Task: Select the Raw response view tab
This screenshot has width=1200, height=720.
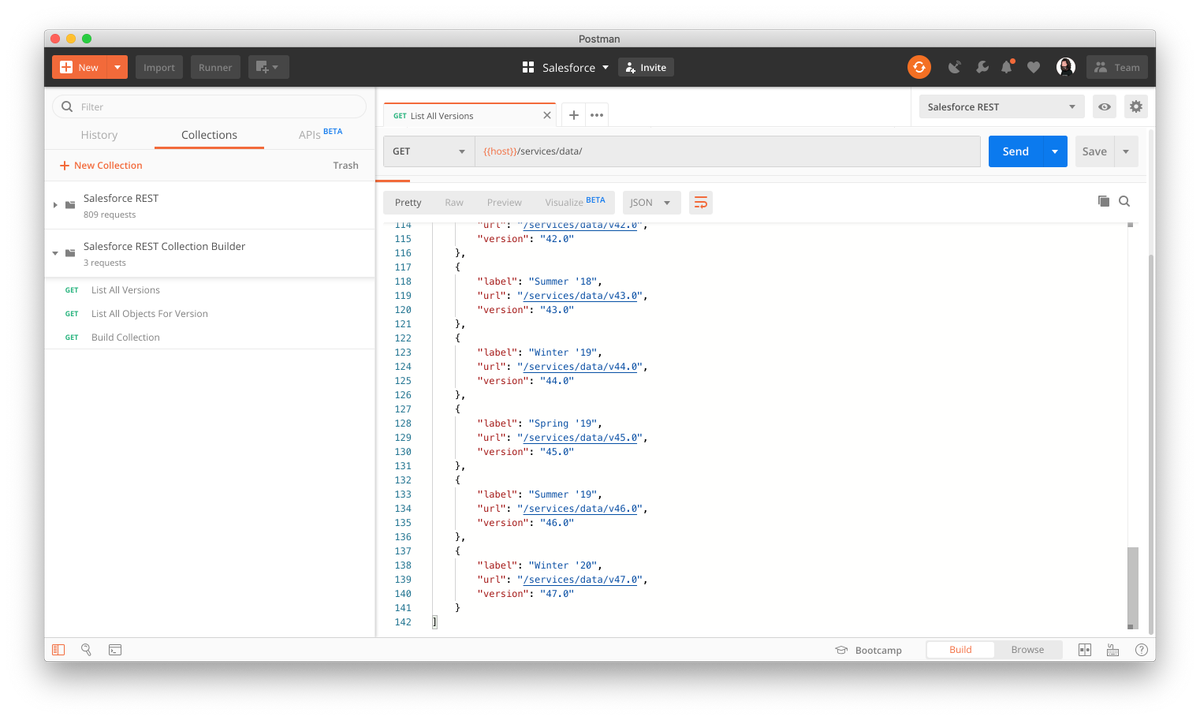Action: coord(454,202)
